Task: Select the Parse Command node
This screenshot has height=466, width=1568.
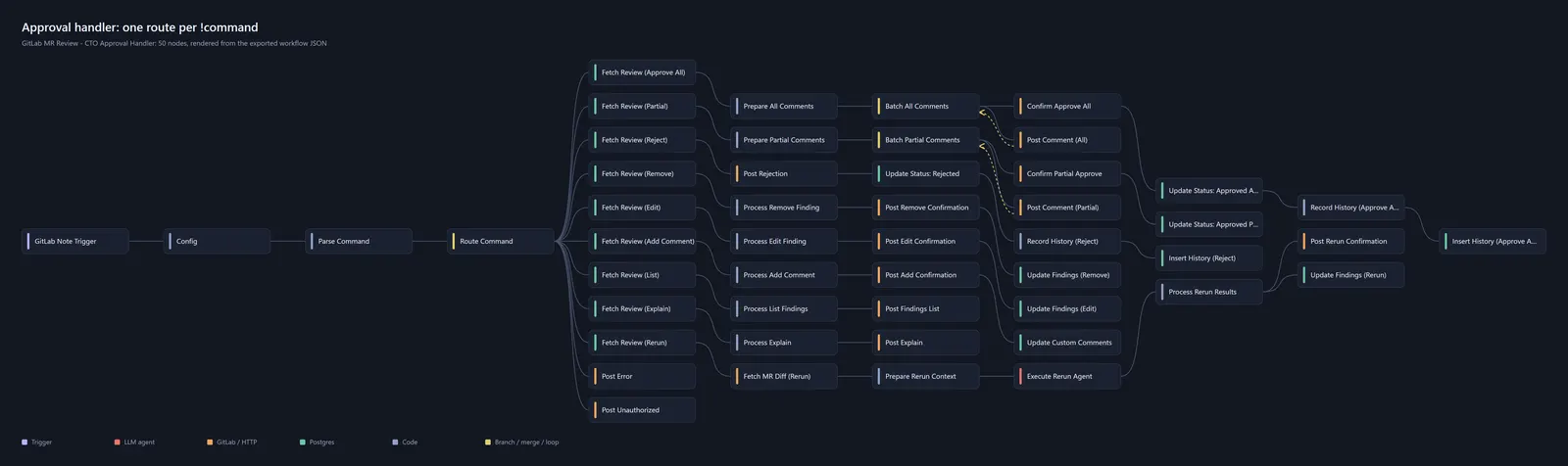Action: pyautogui.click(x=359, y=241)
